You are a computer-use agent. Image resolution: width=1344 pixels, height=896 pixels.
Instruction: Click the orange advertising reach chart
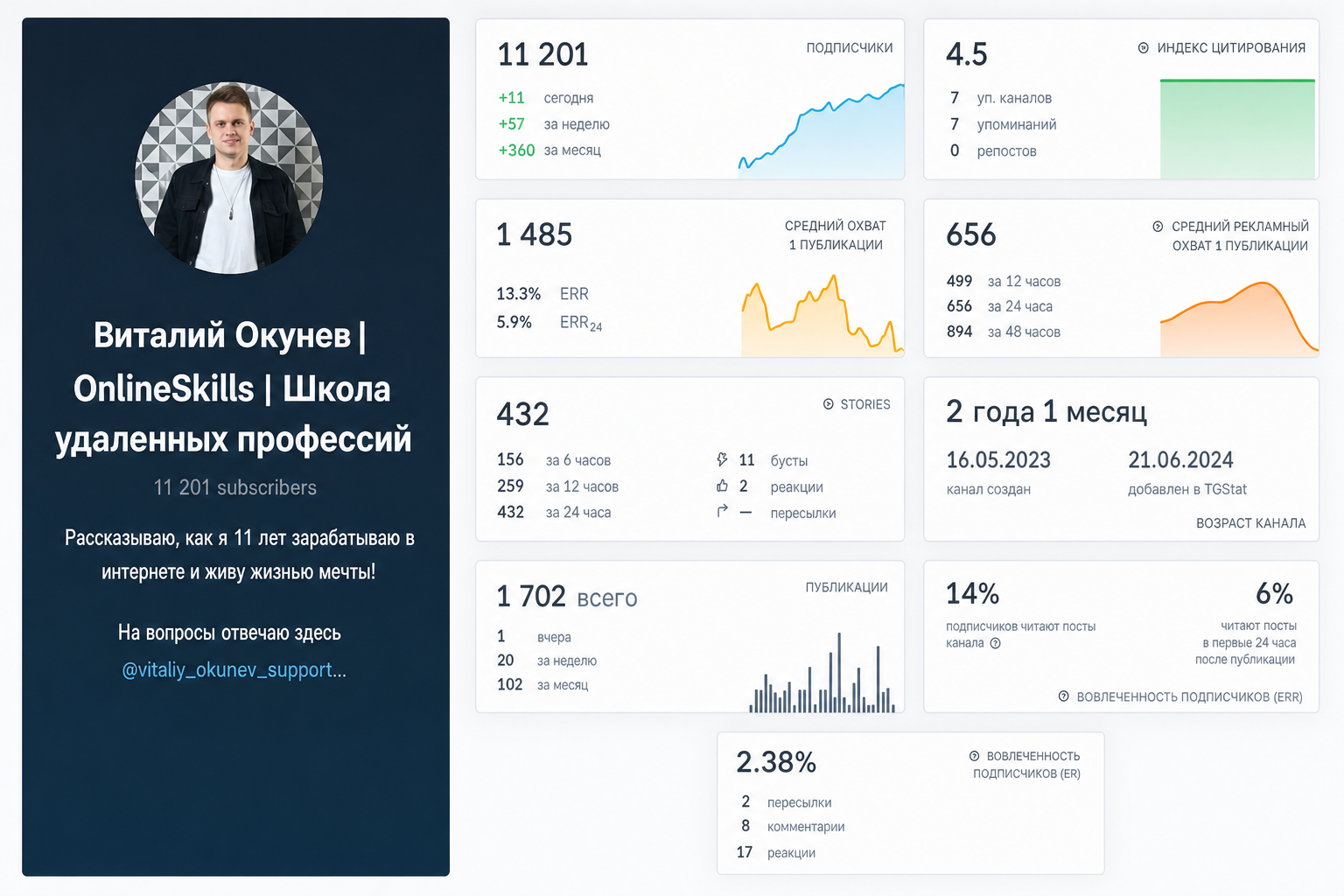coord(1239,318)
